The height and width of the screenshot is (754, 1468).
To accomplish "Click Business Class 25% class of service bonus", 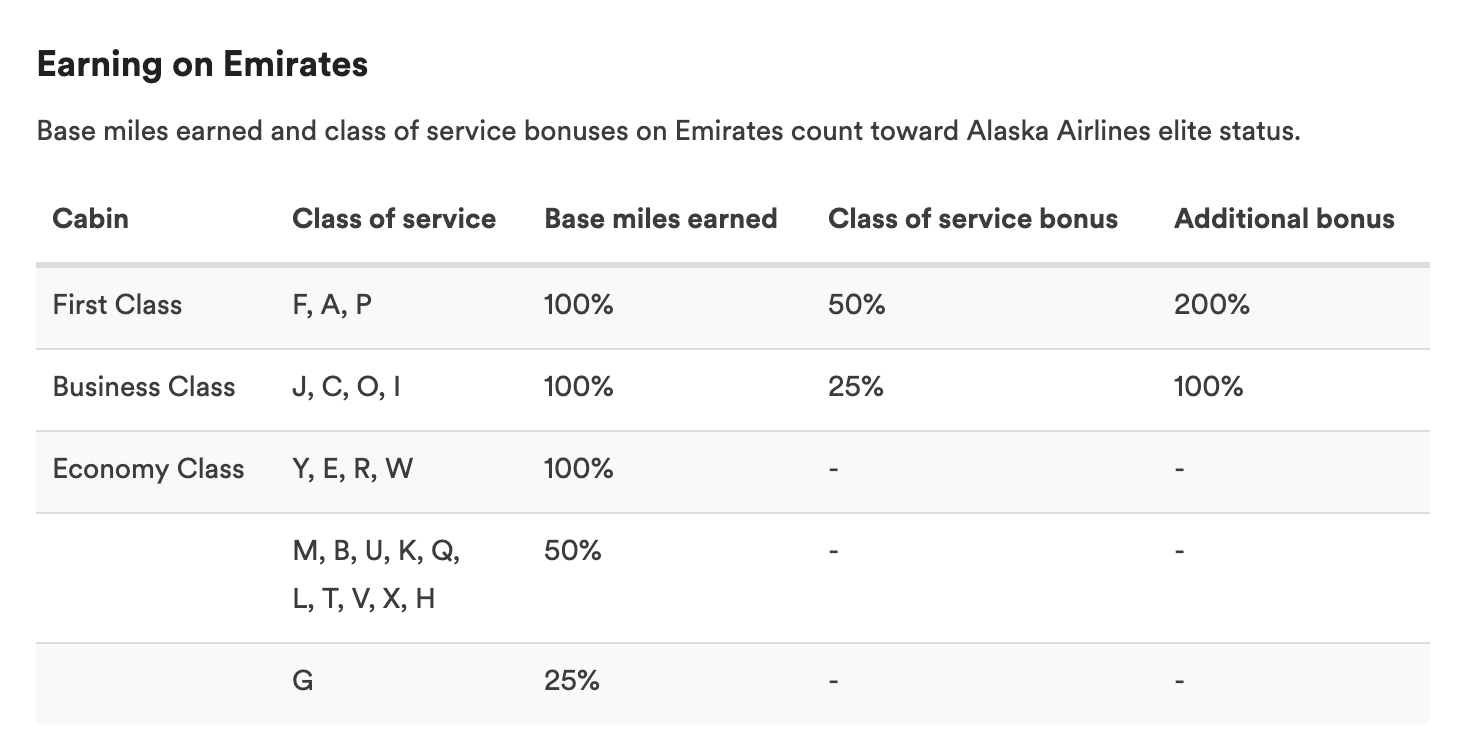I will (x=855, y=387).
